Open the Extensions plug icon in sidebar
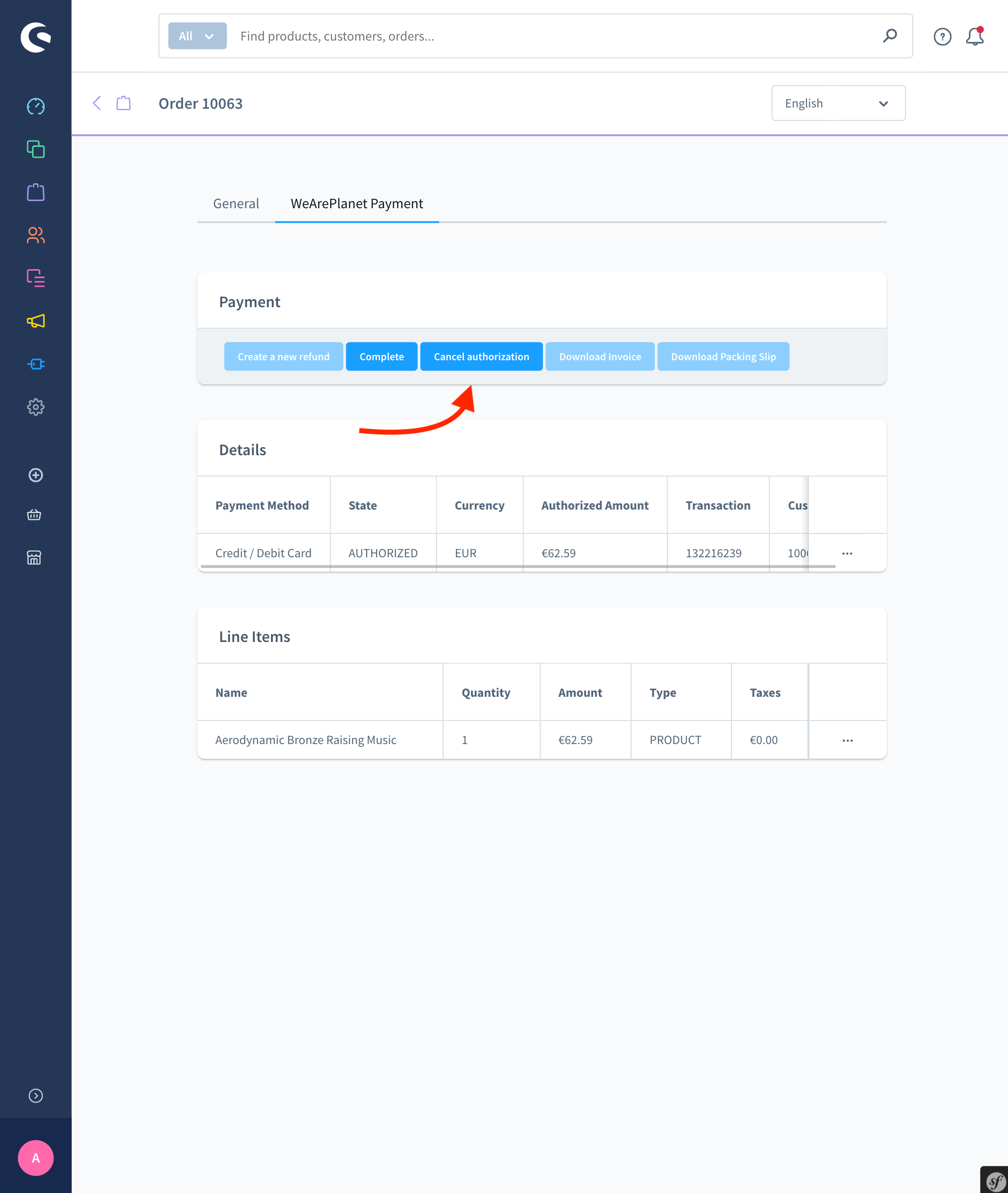 click(x=36, y=364)
